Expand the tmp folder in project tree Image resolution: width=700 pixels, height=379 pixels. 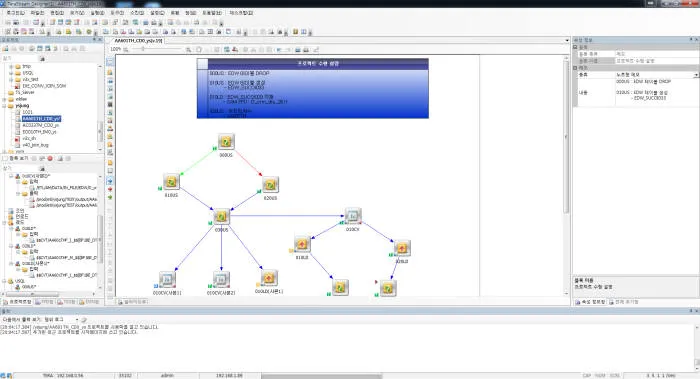pos(11,67)
